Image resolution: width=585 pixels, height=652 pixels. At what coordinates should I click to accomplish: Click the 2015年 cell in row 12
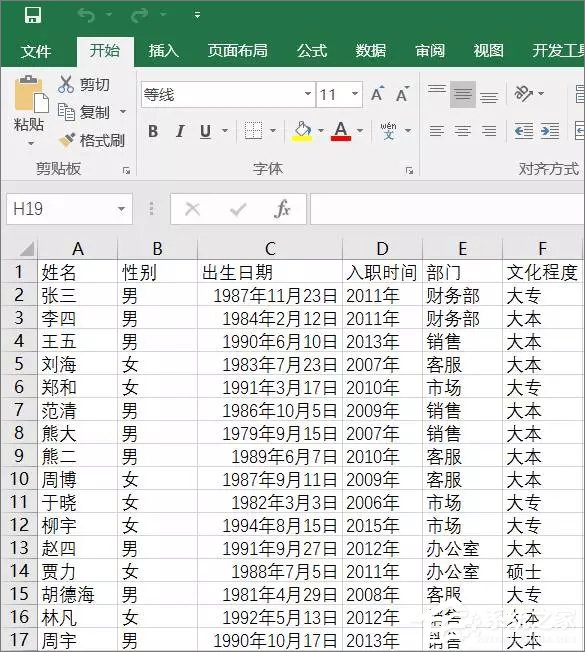[382, 526]
